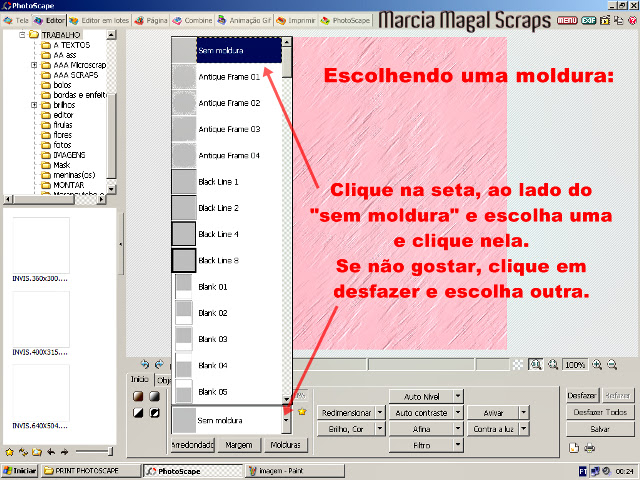Image resolution: width=640 pixels, height=480 pixels.
Task: Open Afina dropdown arrow
Action: tap(458, 429)
